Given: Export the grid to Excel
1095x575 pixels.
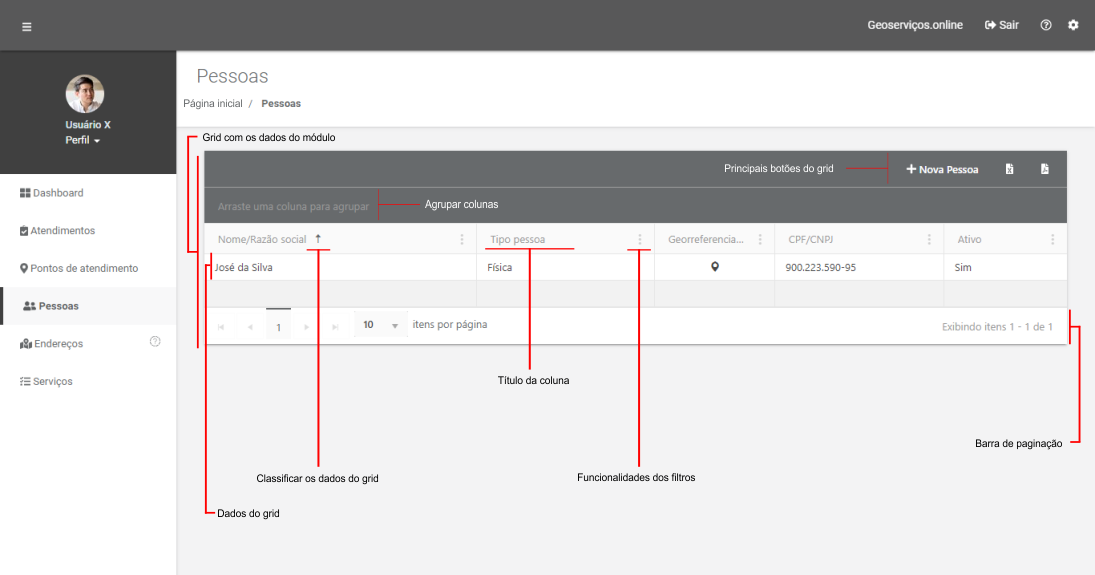Looking at the screenshot, I should pos(1009,169).
